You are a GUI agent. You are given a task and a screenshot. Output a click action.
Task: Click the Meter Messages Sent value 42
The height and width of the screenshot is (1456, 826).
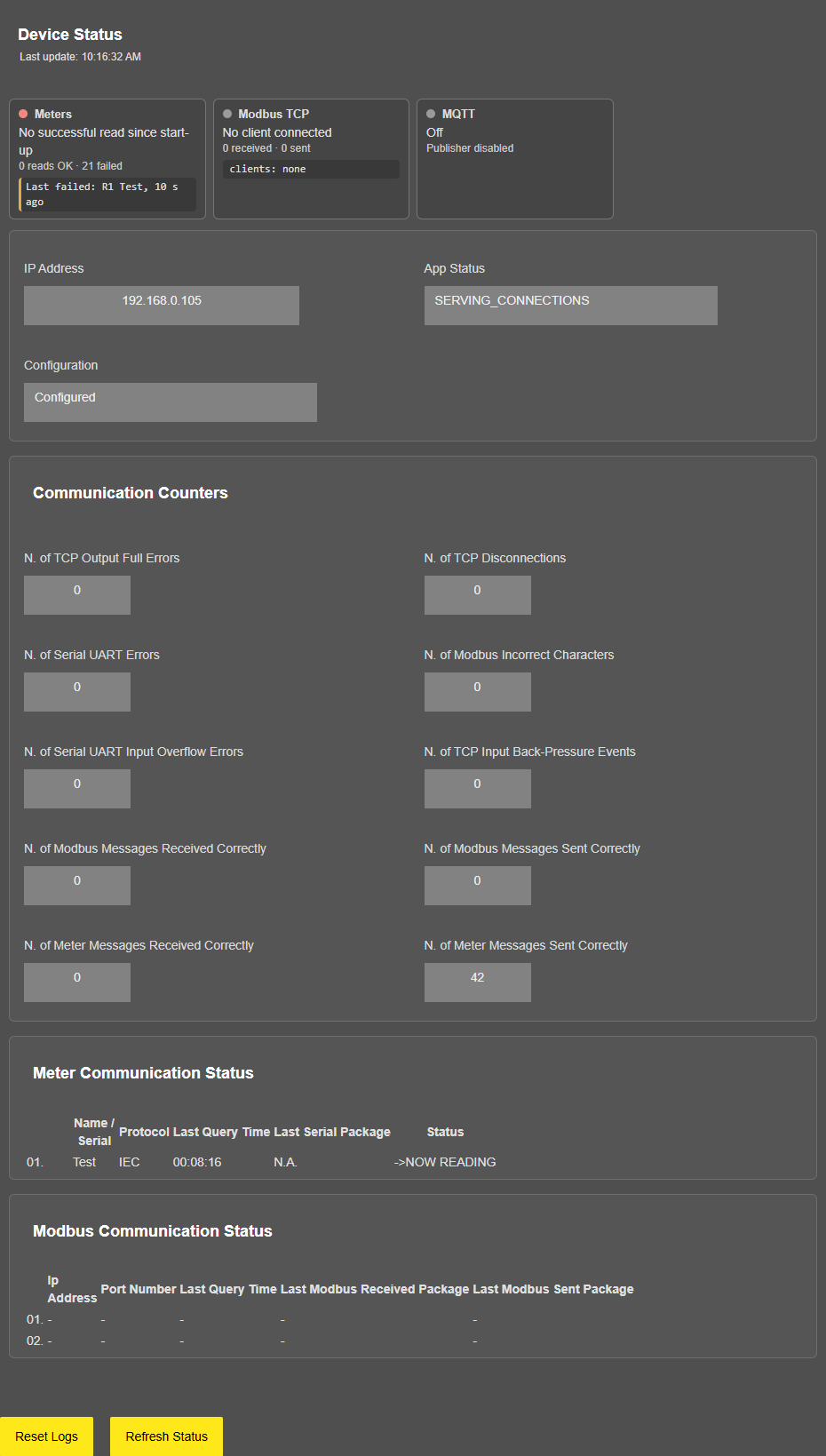pos(478,983)
